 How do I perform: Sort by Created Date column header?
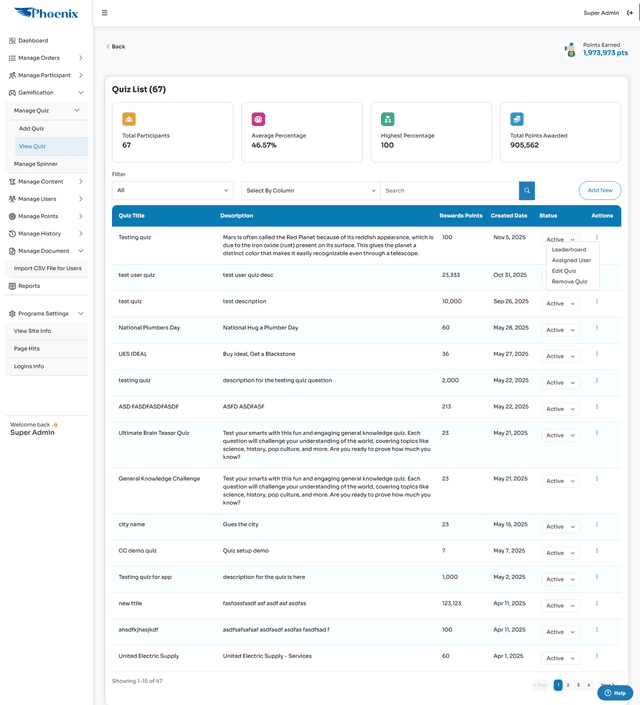(x=509, y=216)
